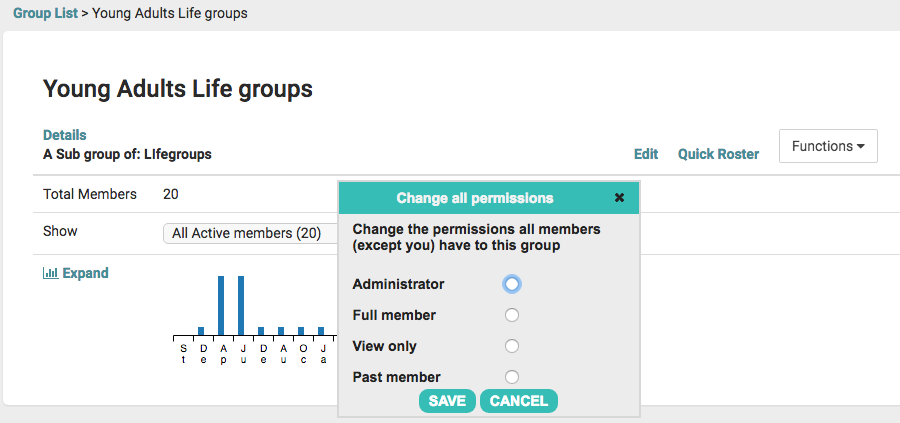Save the permission changes
The width and height of the screenshot is (900, 423).
[447, 401]
